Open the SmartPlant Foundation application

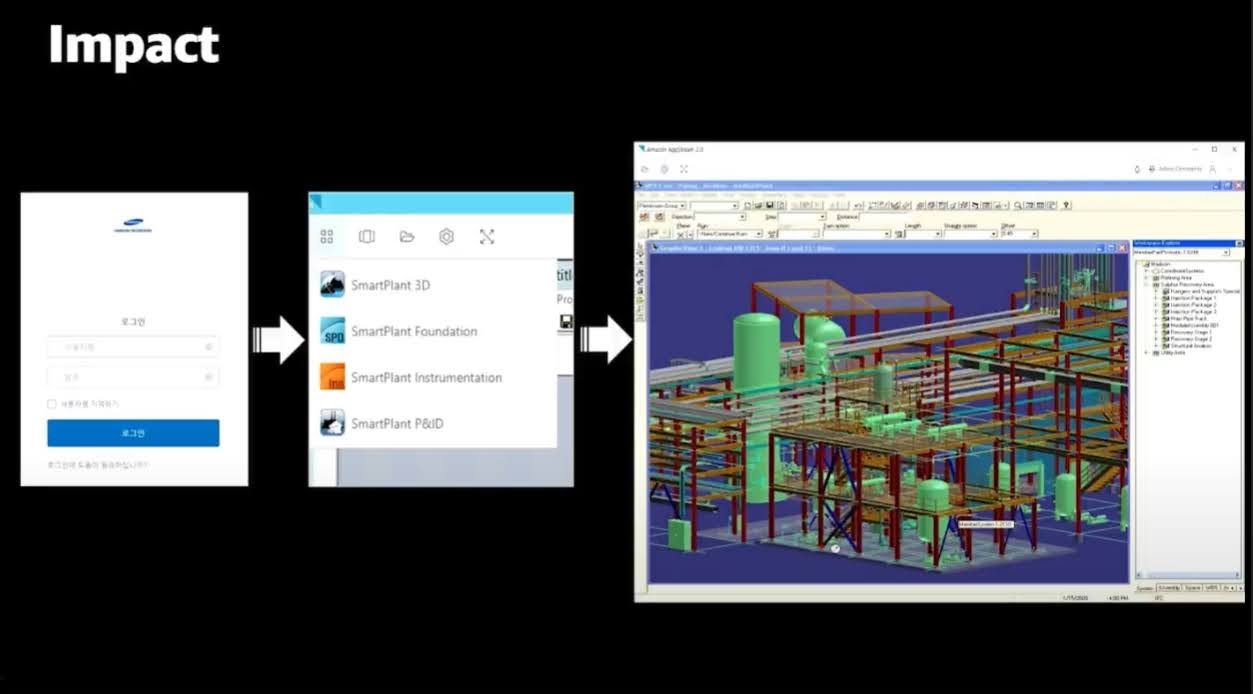coord(413,331)
